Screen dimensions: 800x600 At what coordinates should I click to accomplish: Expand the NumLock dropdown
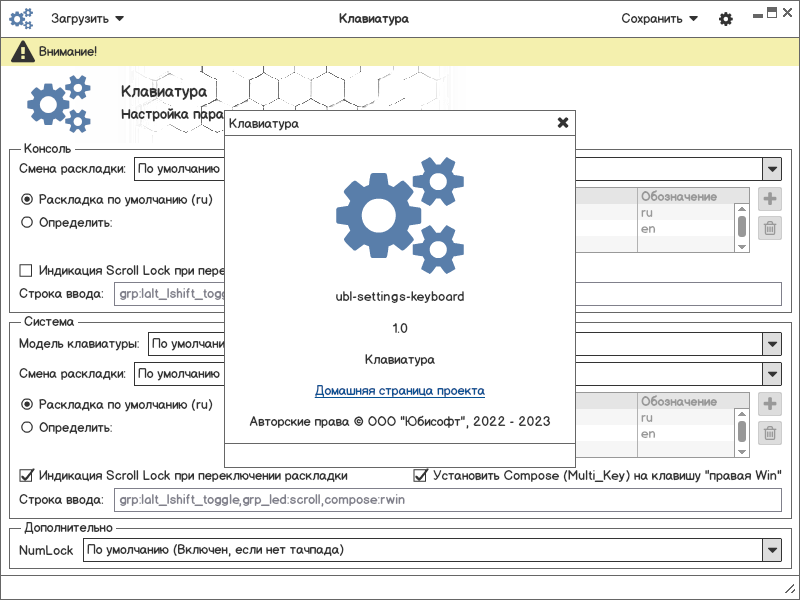pyautogui.click(x=771, y=550)
